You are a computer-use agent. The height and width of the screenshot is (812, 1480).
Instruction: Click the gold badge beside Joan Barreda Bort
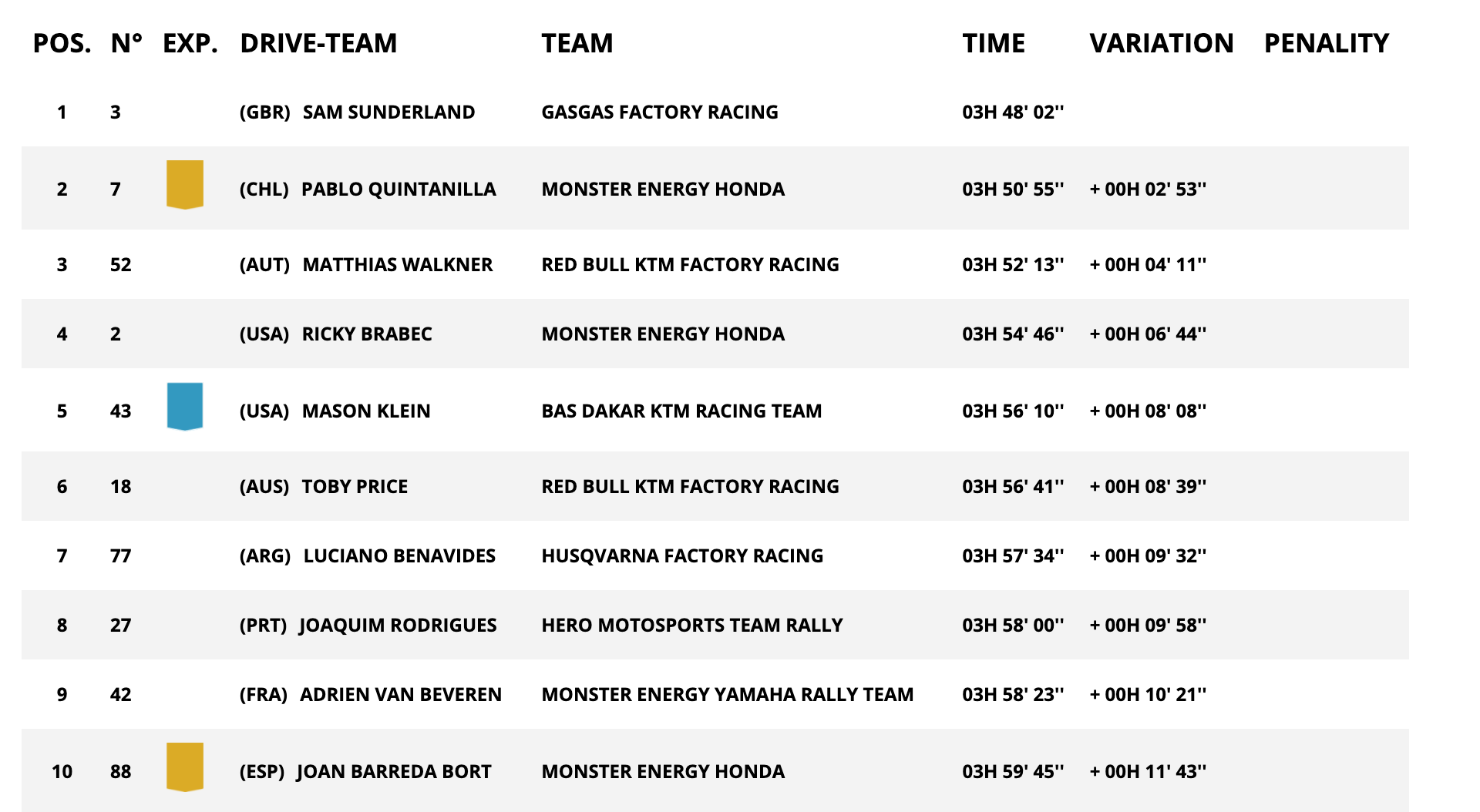point(185,767)
